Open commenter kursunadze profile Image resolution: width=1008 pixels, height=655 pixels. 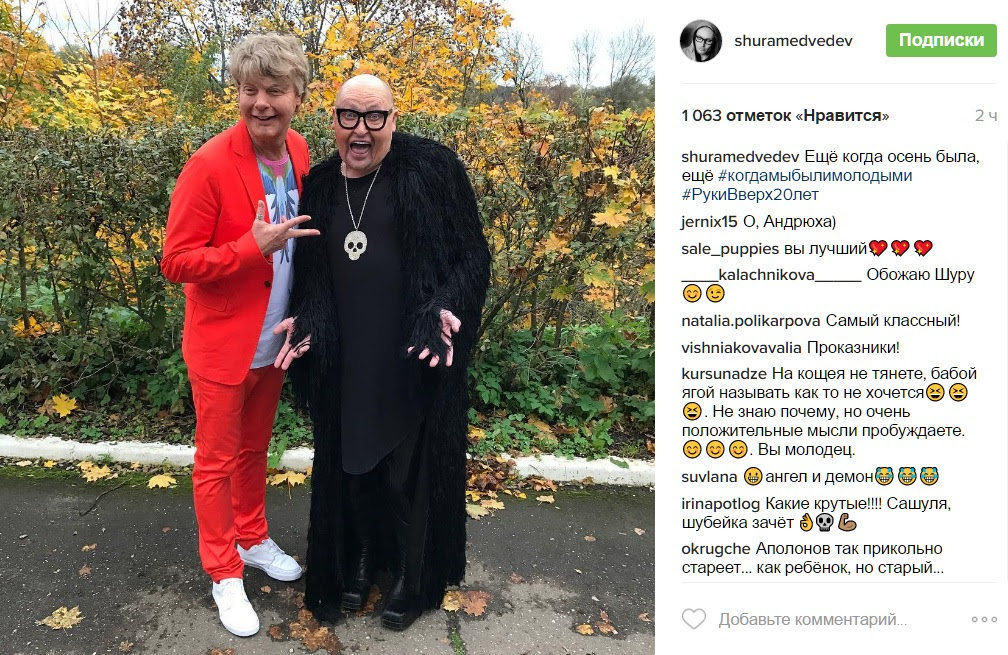click(724, 373)
